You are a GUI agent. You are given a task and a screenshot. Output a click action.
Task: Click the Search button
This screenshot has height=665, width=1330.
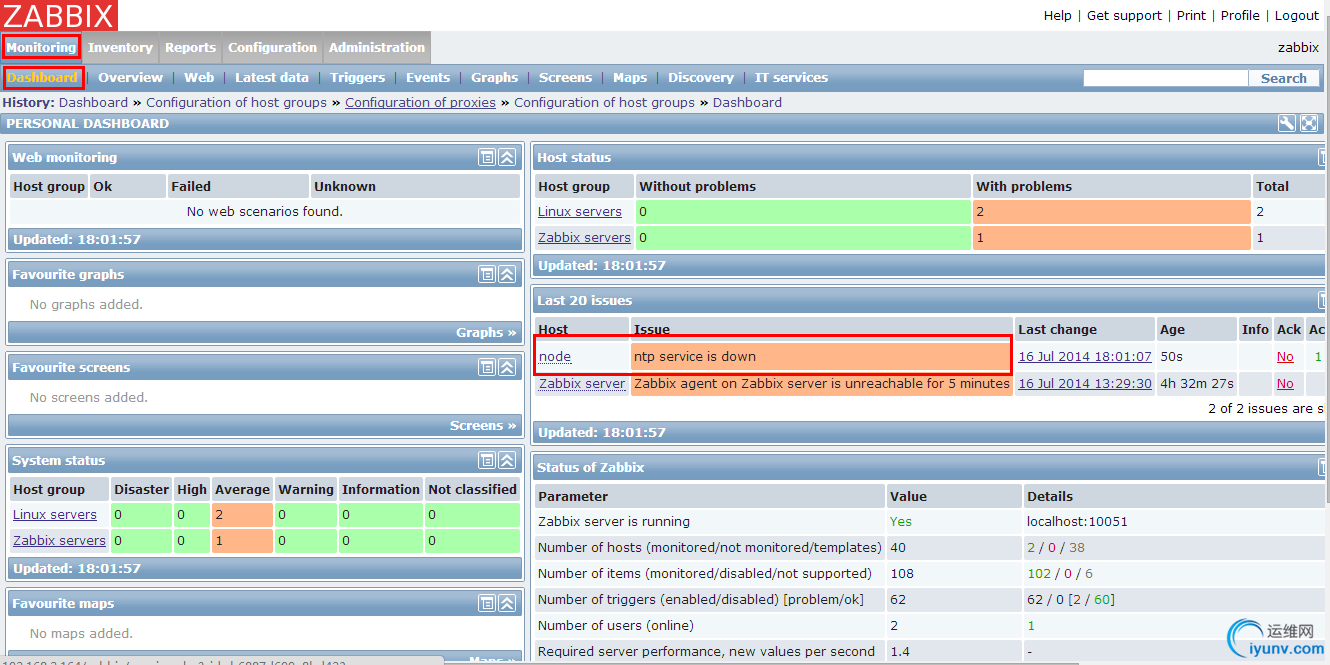click(1284, 78)
